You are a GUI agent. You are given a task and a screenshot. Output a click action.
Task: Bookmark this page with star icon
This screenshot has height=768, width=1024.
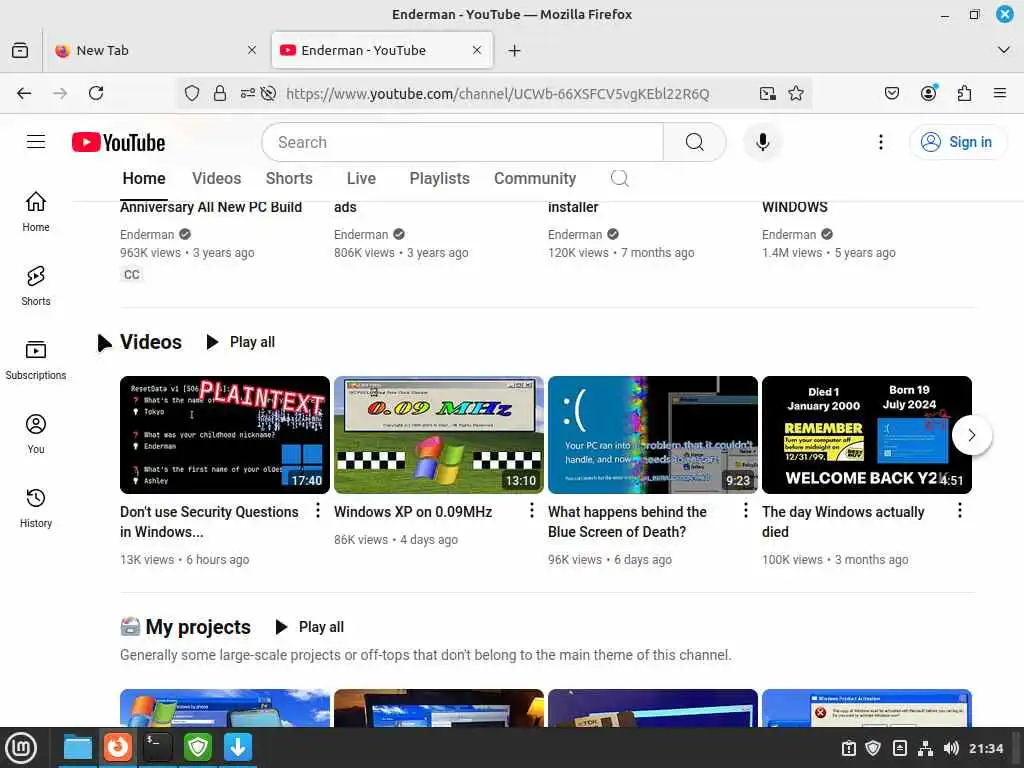click(x=795, y=93)
